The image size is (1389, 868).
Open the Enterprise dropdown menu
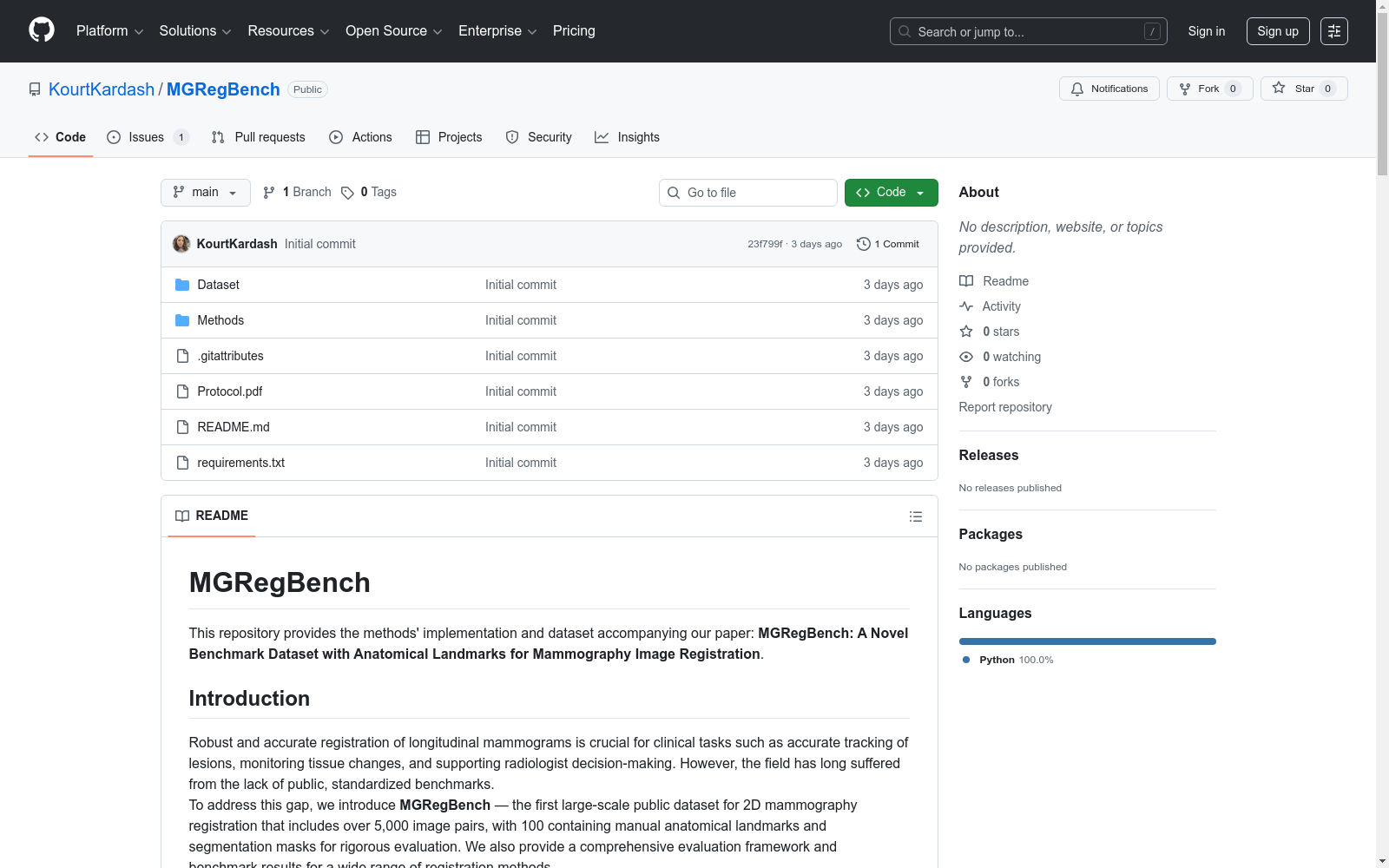497,31
